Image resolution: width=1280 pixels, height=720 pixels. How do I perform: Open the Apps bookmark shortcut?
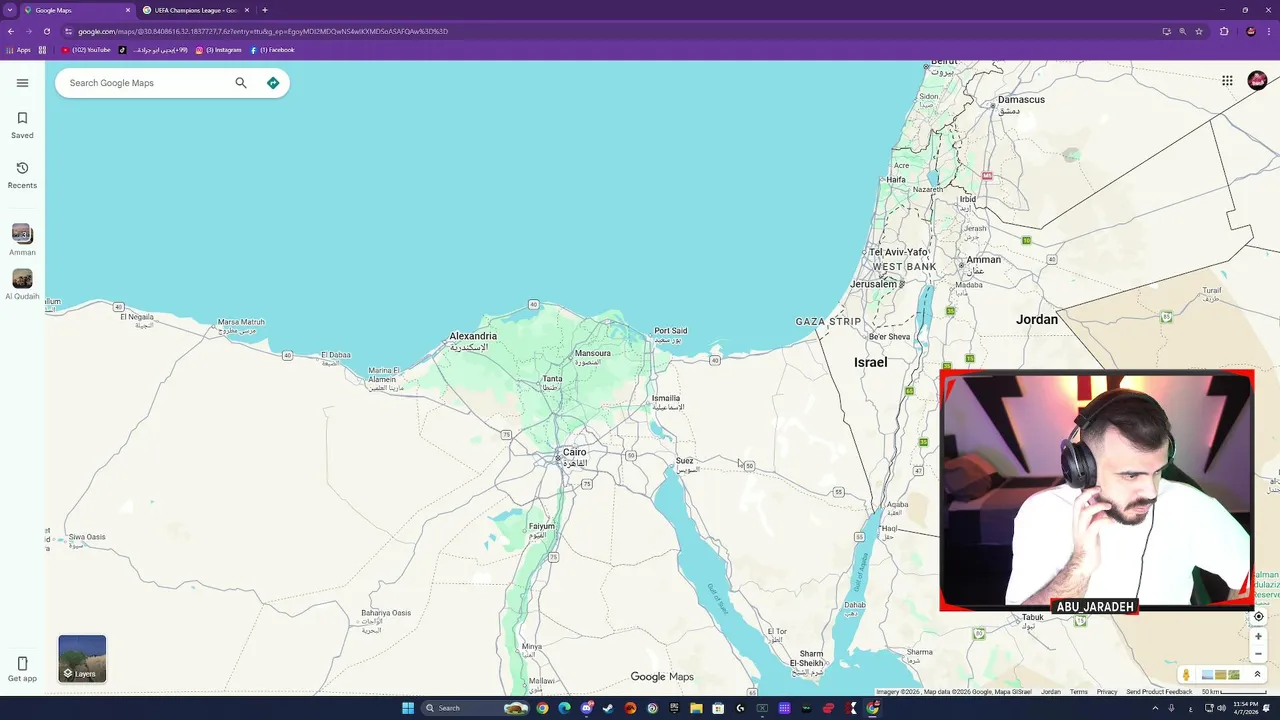point(18,50)
